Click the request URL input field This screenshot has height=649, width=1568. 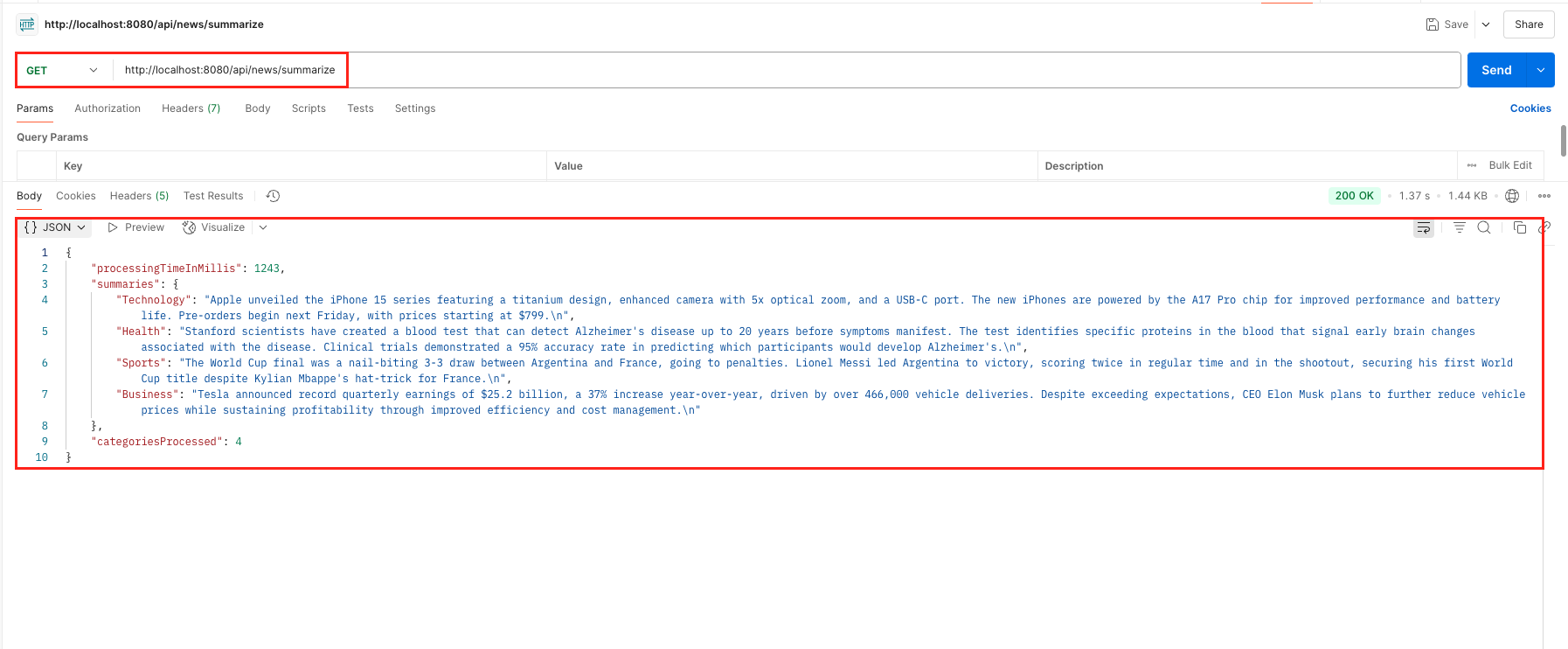coord(787,70)
